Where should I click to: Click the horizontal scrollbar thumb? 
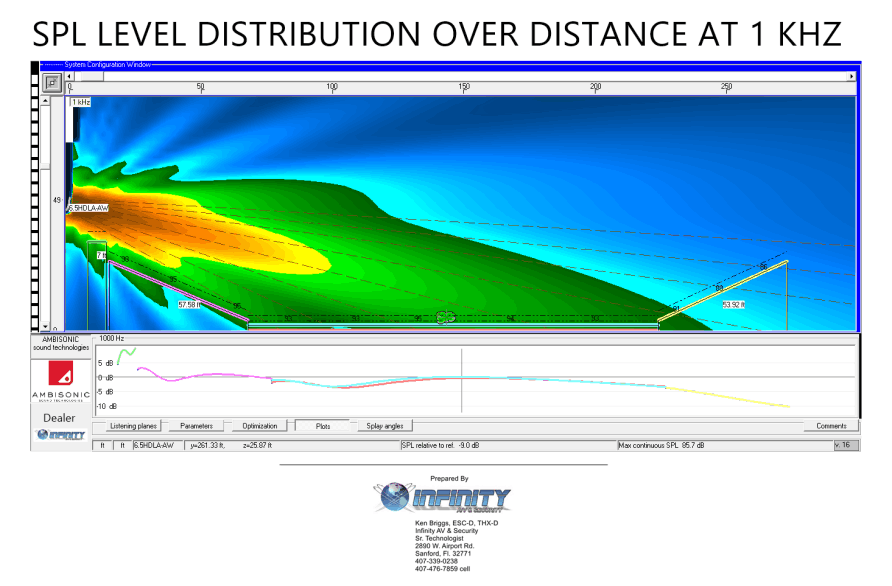(90, 76)
